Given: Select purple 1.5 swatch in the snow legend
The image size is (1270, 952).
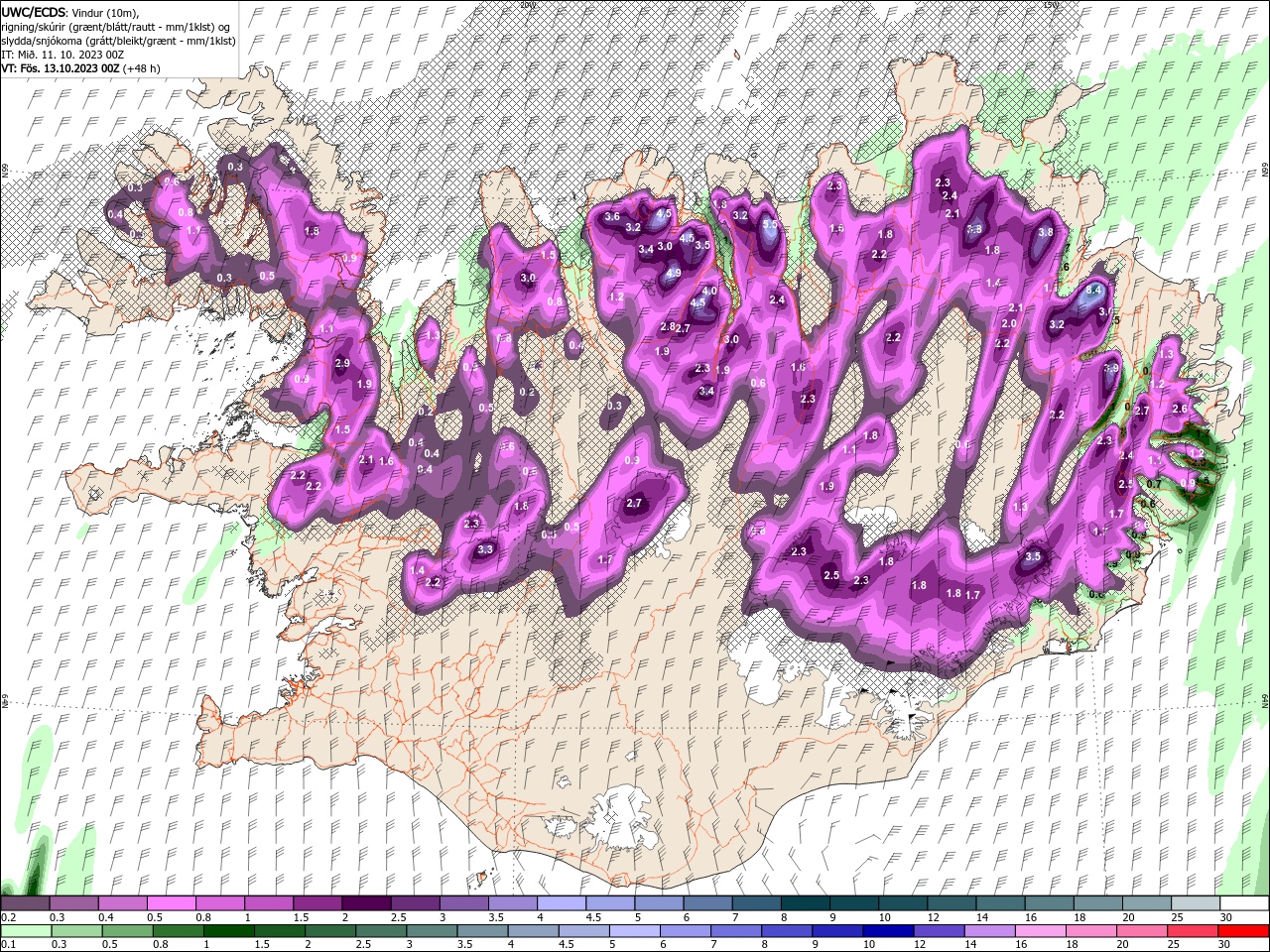Looking at the screenshot, I should pos(317,903).
